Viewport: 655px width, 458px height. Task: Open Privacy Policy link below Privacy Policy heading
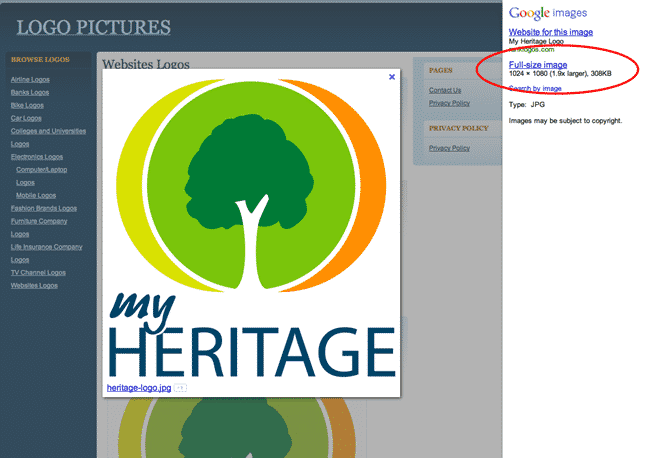449,148
